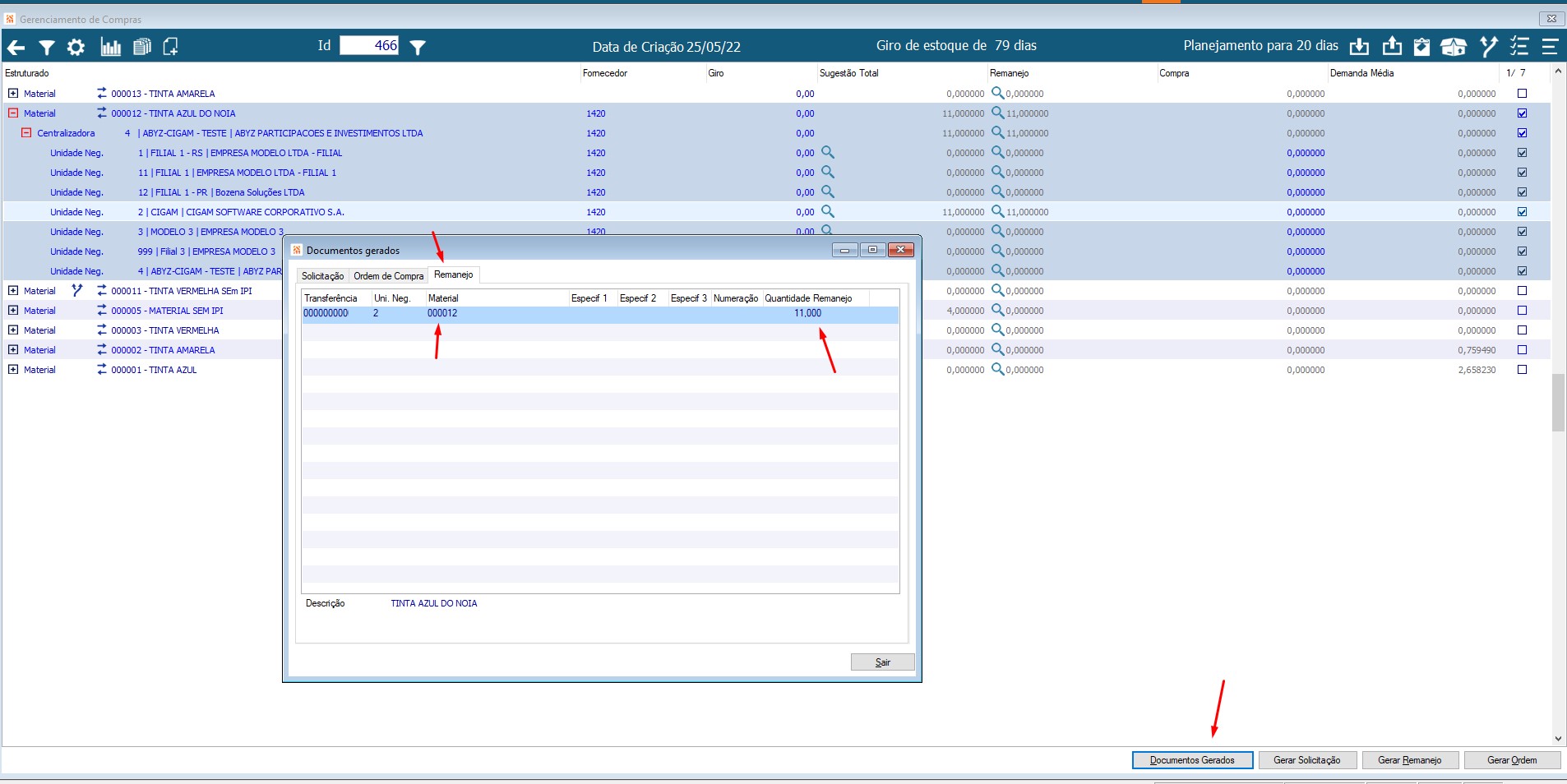Image resolution: width=1567 pixels, height=784 pixels.
Task: Switch to the Solicitação tab
Action: coord(322,276)
